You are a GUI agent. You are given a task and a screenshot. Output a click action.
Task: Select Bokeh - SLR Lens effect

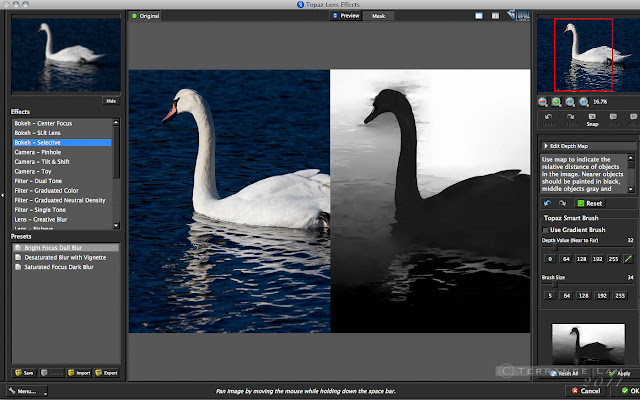(x=62, y=133)
